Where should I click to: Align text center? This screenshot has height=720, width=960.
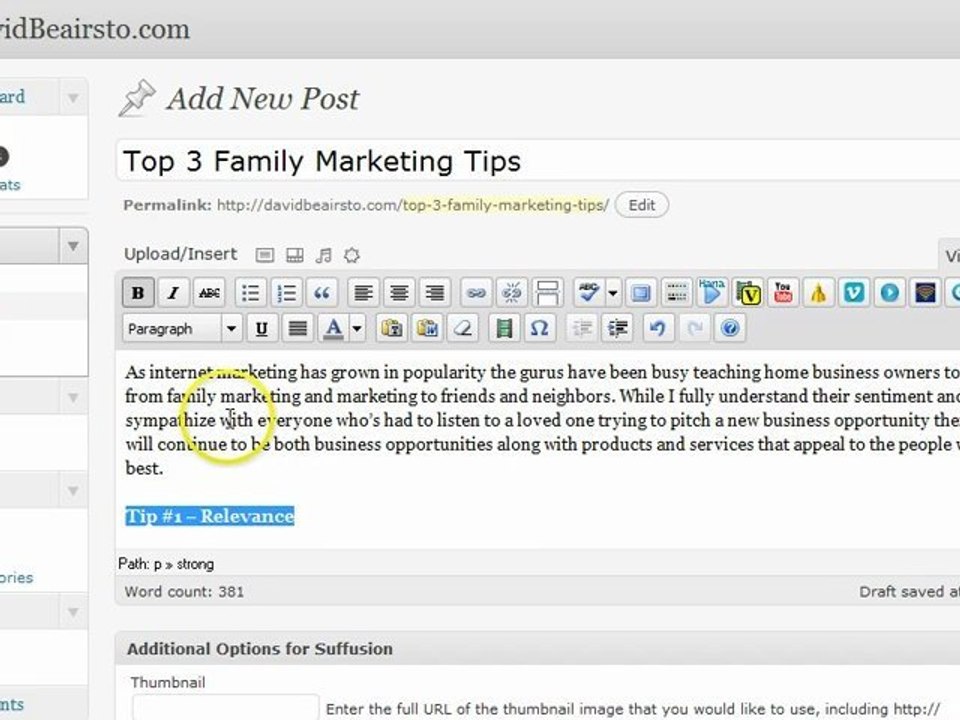tap(399, 293)
